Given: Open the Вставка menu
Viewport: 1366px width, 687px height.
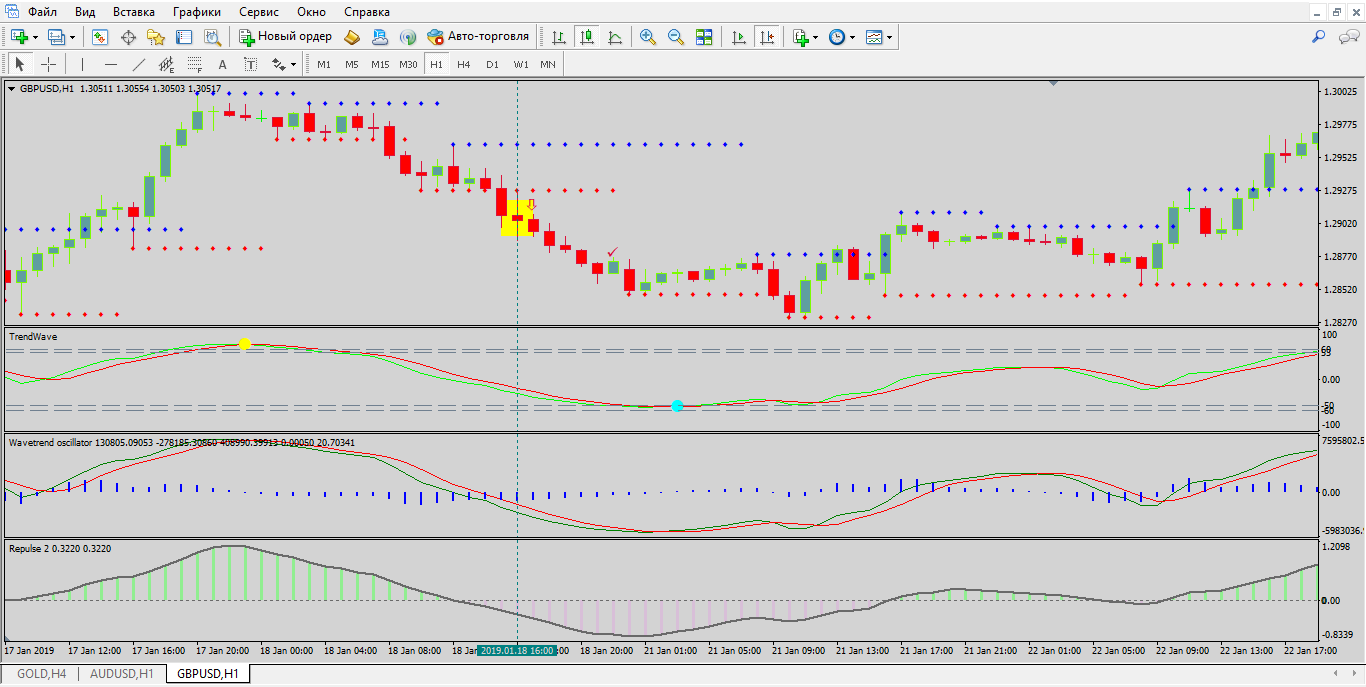Looking at the screenshot, I should tap(134, 12).
